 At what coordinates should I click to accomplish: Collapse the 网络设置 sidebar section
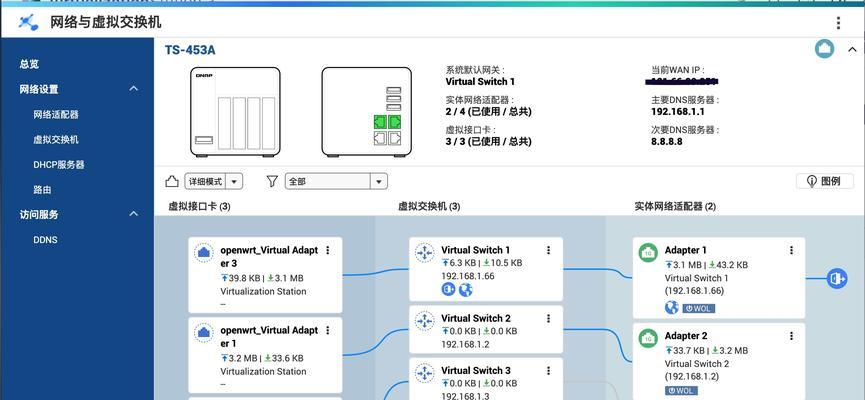click(134, 89)
